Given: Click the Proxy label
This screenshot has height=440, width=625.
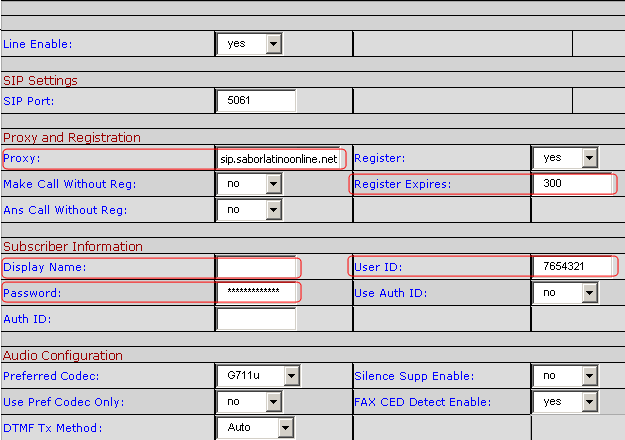Looking at the screenshot, I should click(x=19, y=158).
